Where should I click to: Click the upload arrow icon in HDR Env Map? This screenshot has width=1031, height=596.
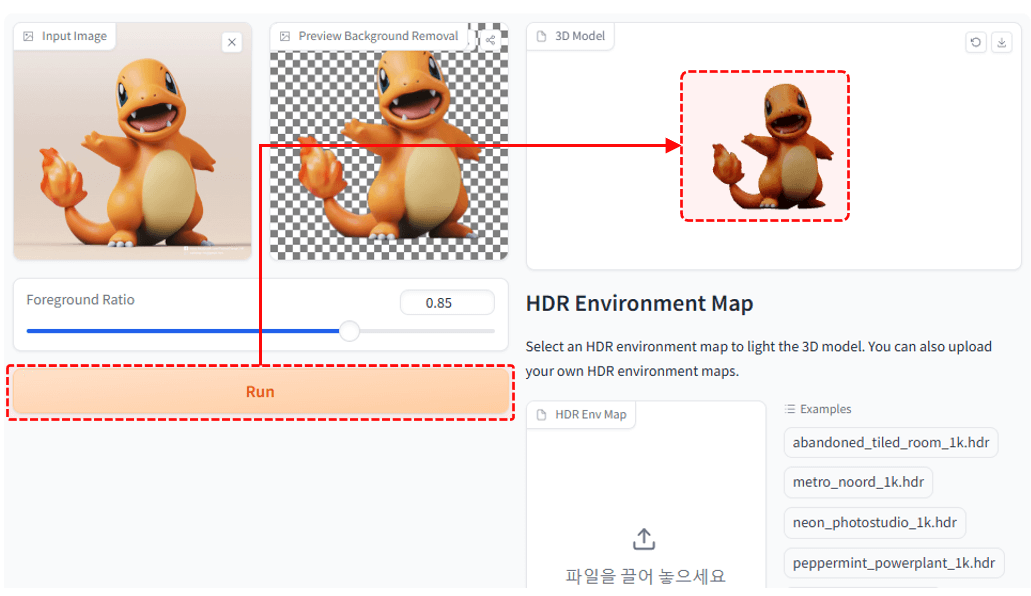644,539
